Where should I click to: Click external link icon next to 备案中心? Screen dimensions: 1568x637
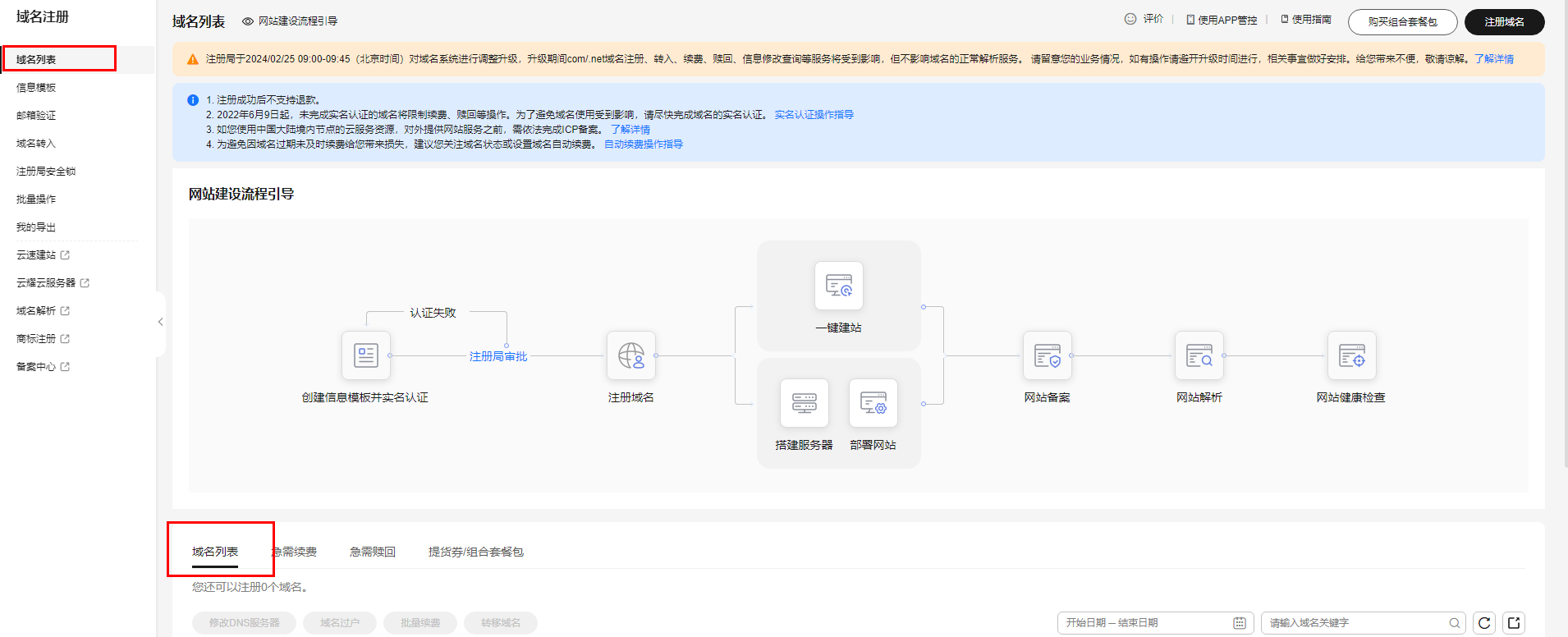click(x=65, y=367)
